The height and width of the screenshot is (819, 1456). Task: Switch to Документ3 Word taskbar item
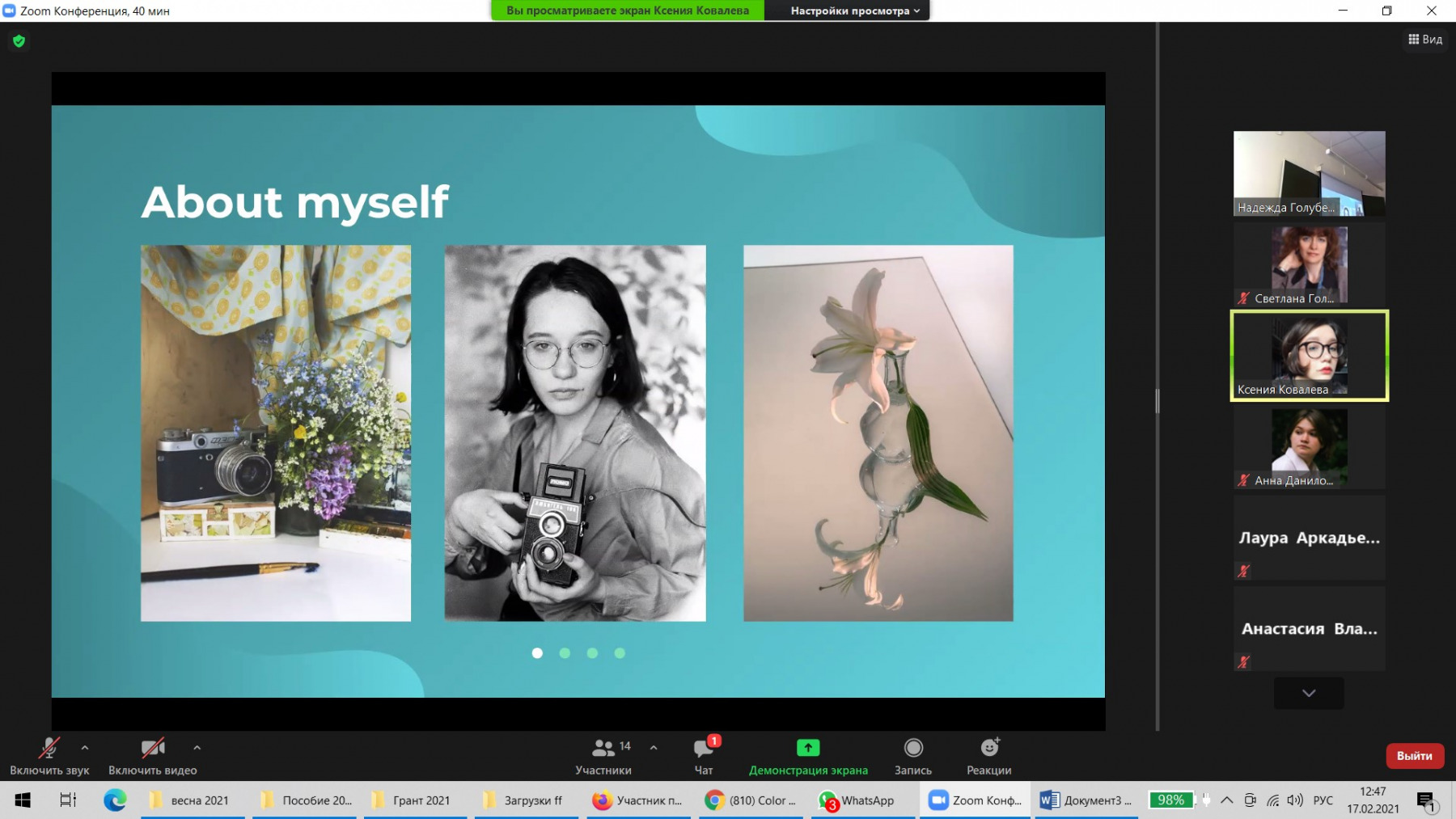tap(1086, 800)
